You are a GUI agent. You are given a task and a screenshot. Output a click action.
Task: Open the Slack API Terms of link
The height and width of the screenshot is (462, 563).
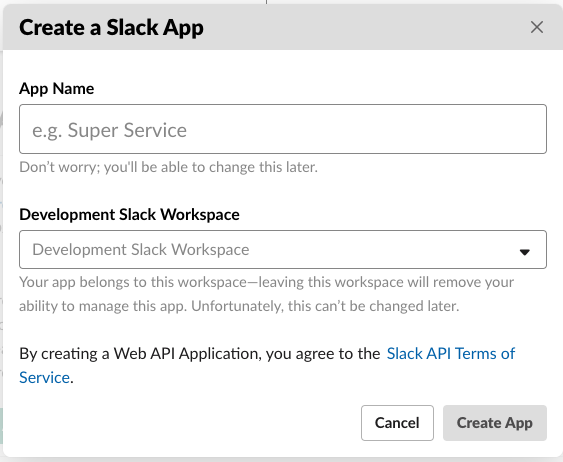(451, 354)
